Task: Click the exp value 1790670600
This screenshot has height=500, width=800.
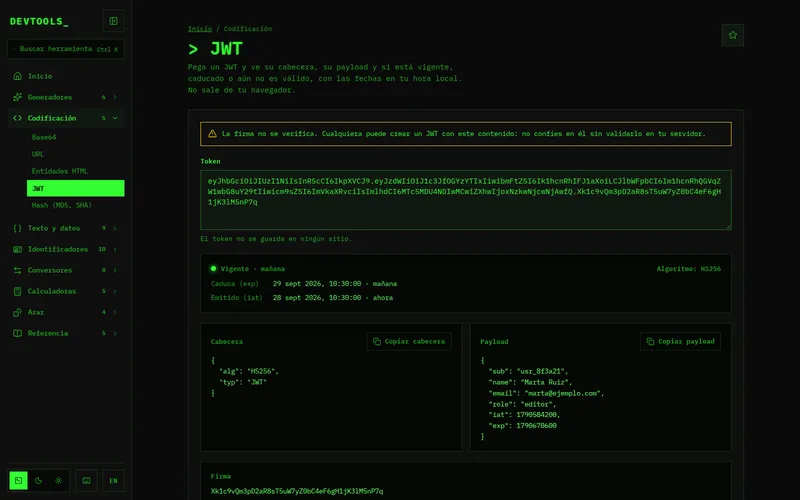Action: [536, 426]
